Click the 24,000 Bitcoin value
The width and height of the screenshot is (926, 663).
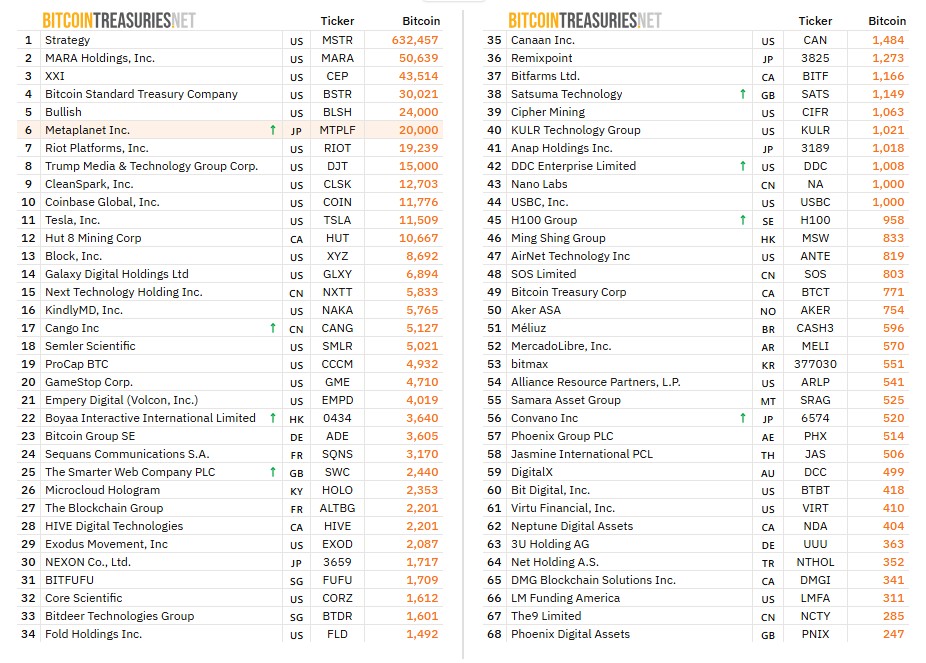pos(419,112)
